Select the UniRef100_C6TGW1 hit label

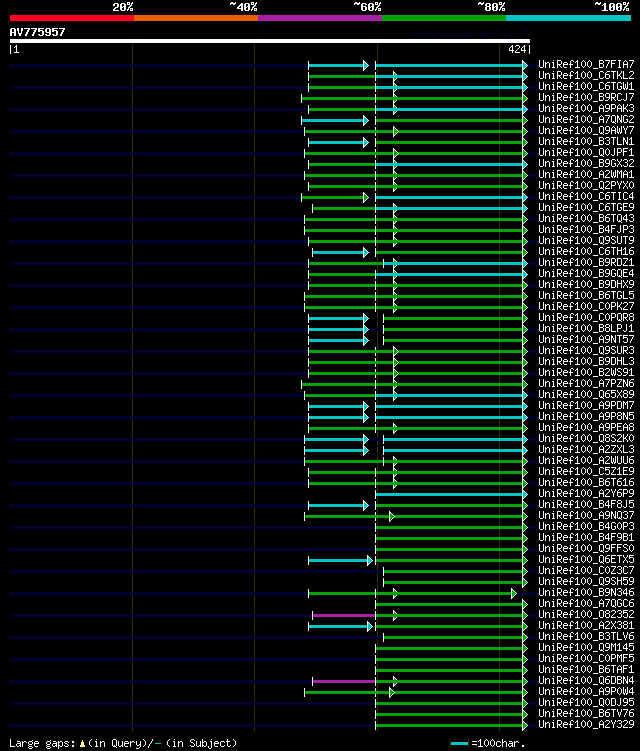pos(586,86)
